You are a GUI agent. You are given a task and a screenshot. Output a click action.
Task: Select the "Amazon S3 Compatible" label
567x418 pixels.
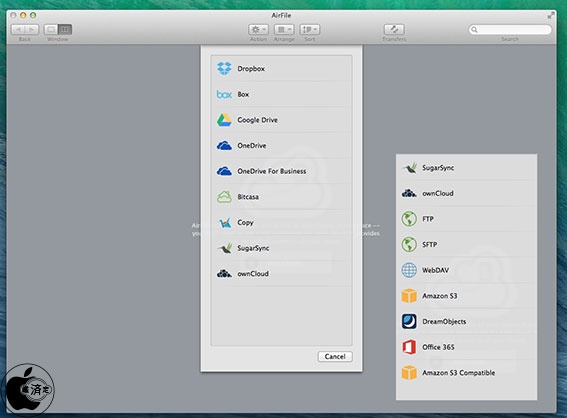coord(459,373)
